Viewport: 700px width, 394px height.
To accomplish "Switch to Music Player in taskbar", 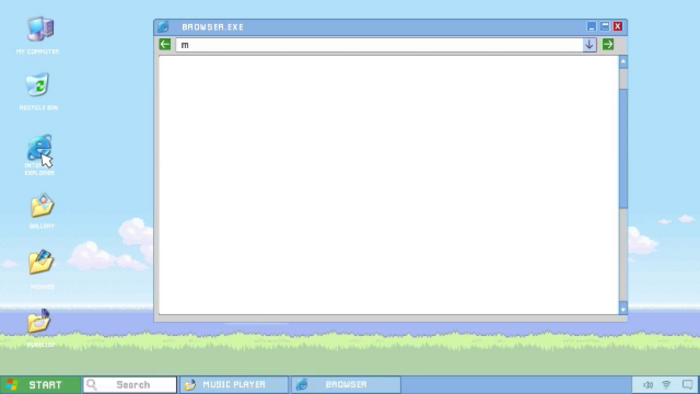I will click(x=233, y=385).
